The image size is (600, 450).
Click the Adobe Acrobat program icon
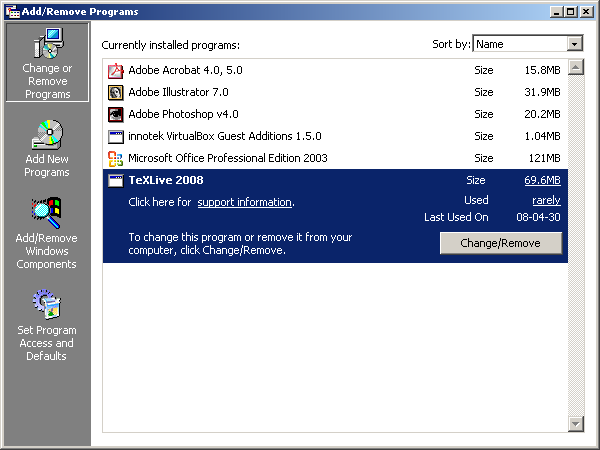click(x=115, y=71)
